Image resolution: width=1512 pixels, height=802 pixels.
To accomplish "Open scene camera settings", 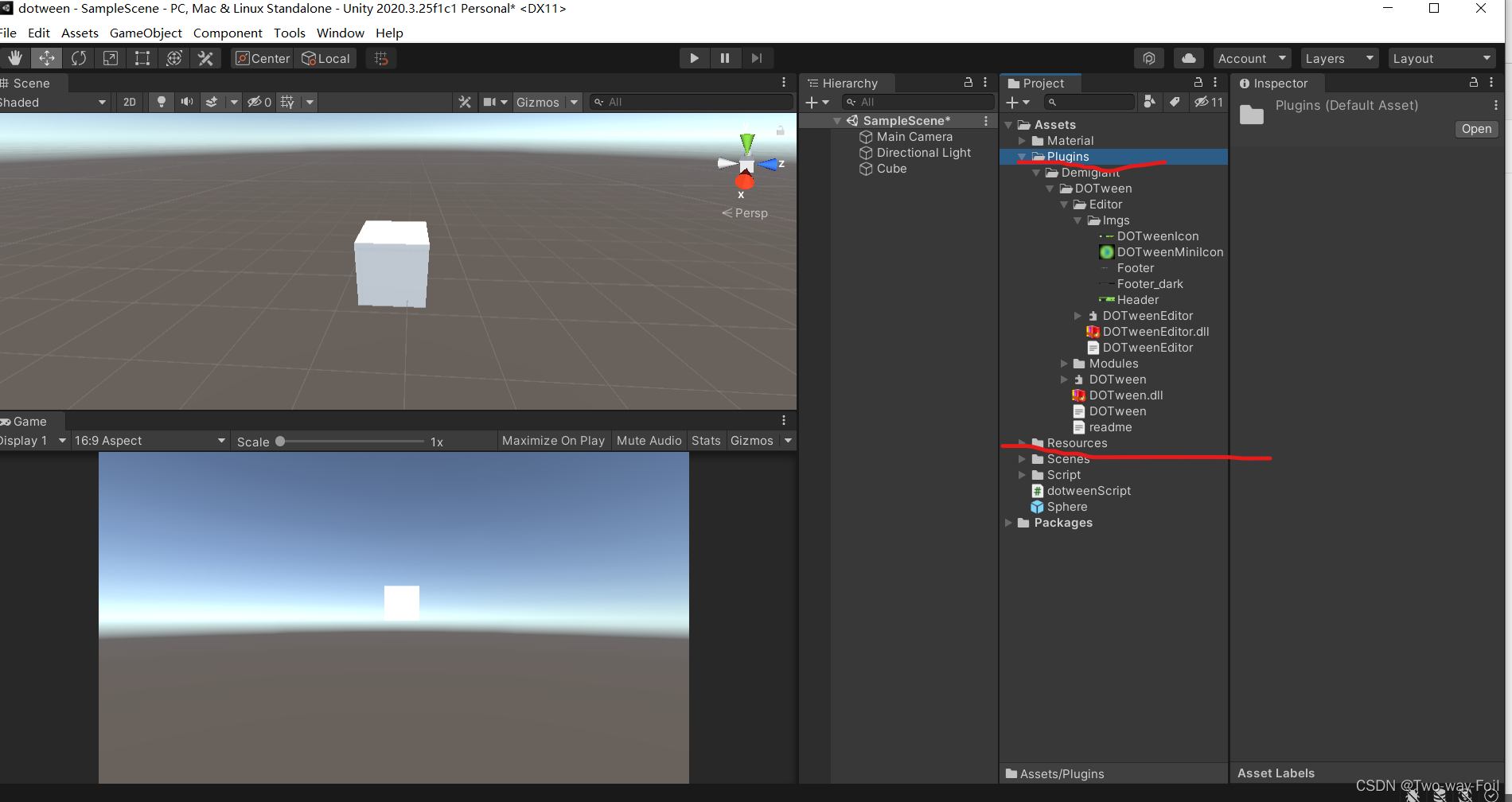I will coord(495,102).
